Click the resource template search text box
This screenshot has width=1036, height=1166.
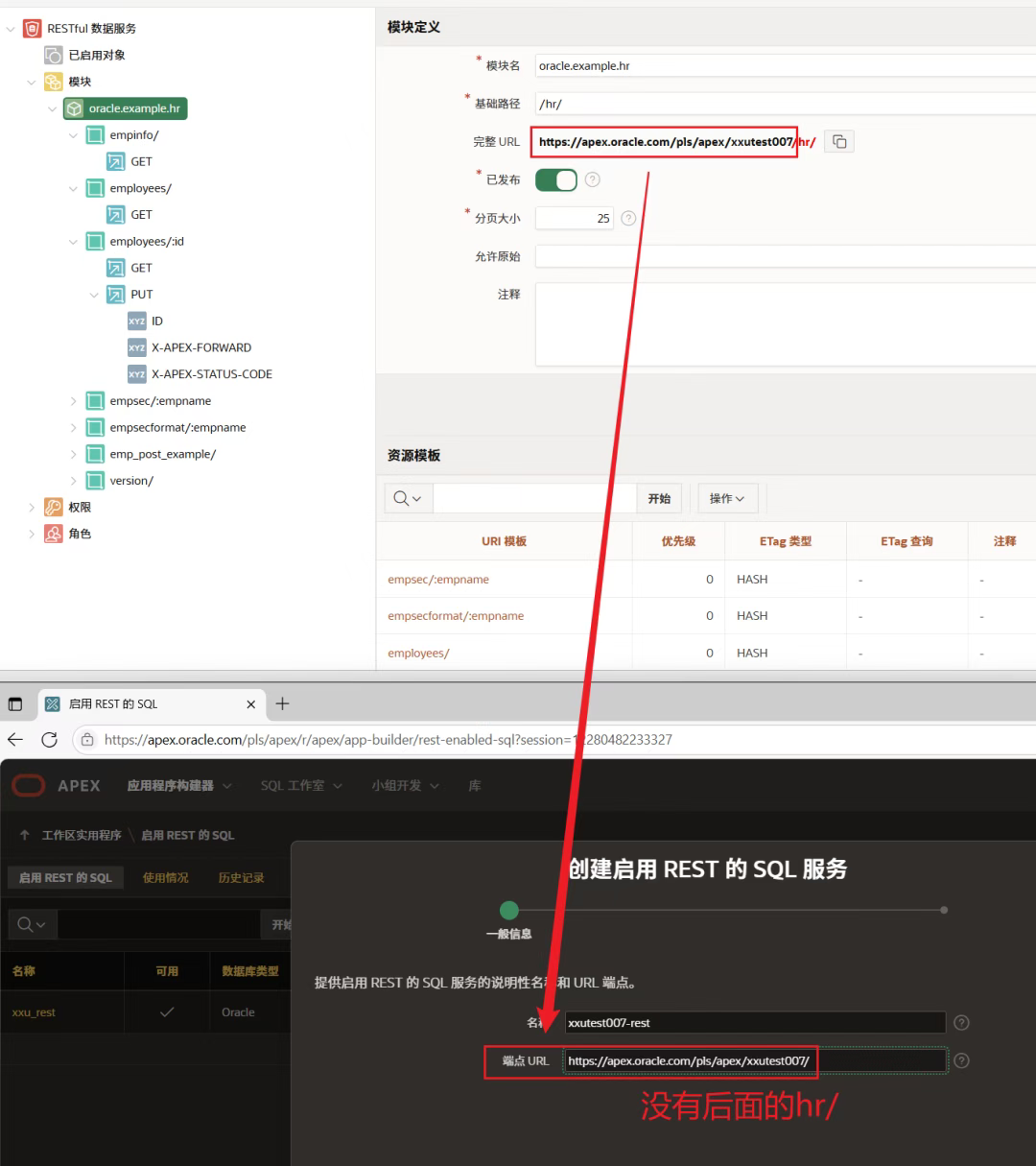(535, 498)
